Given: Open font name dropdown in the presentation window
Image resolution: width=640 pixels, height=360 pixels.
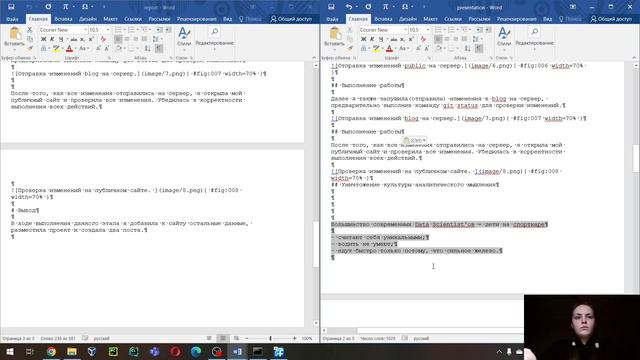Looking at the screenshot, I should 405,30.
